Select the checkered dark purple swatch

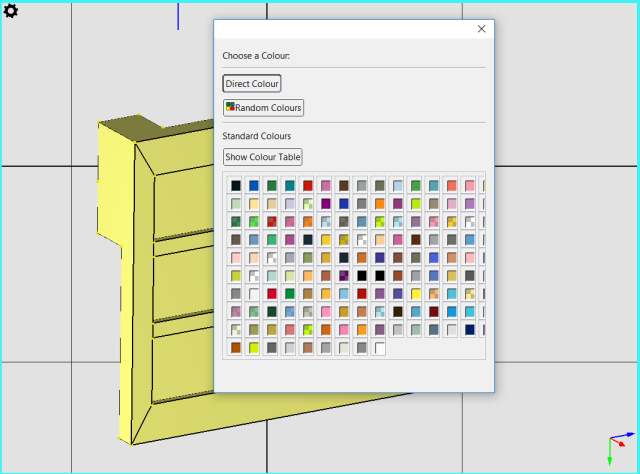pos(344,276)
